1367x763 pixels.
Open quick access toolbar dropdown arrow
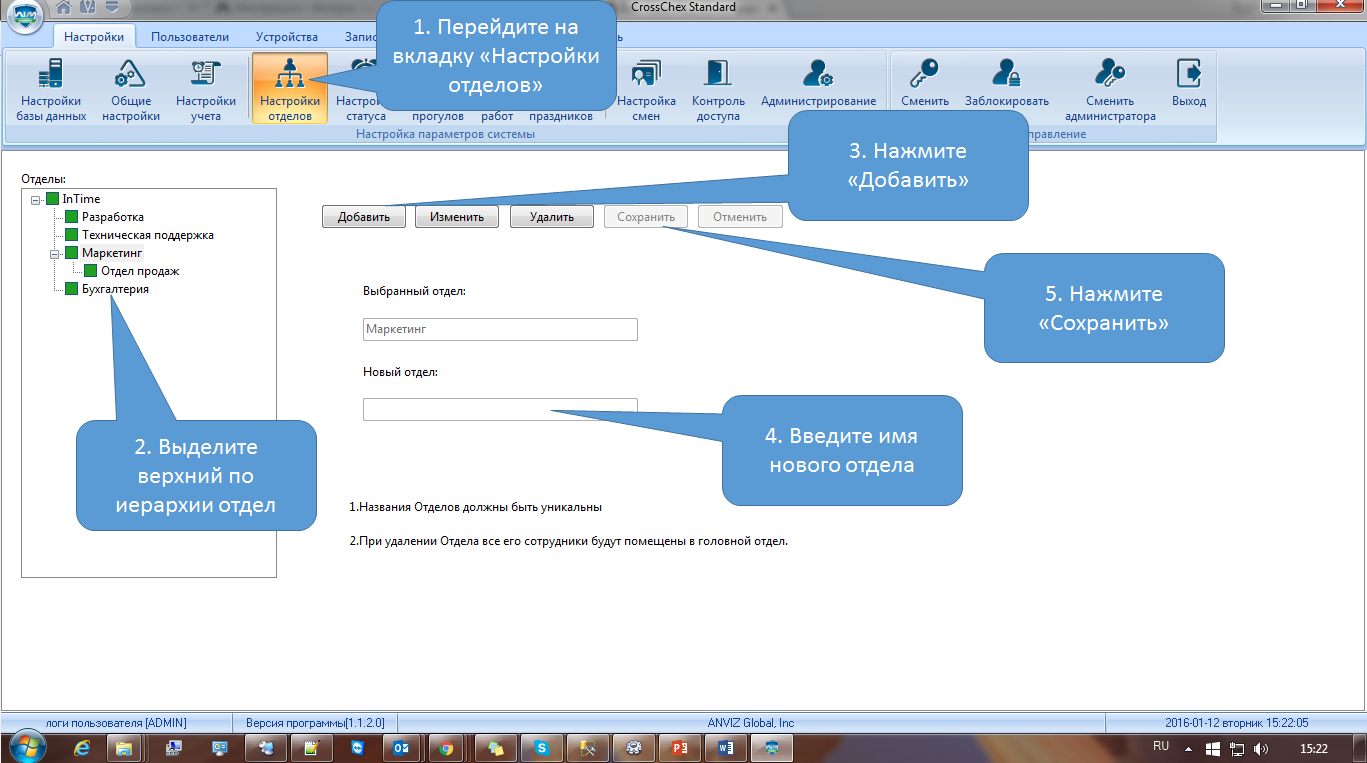(111, 8)
